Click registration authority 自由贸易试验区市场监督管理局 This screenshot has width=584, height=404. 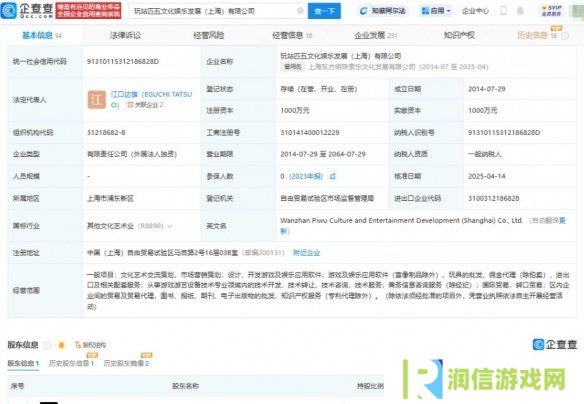(327, 198)
